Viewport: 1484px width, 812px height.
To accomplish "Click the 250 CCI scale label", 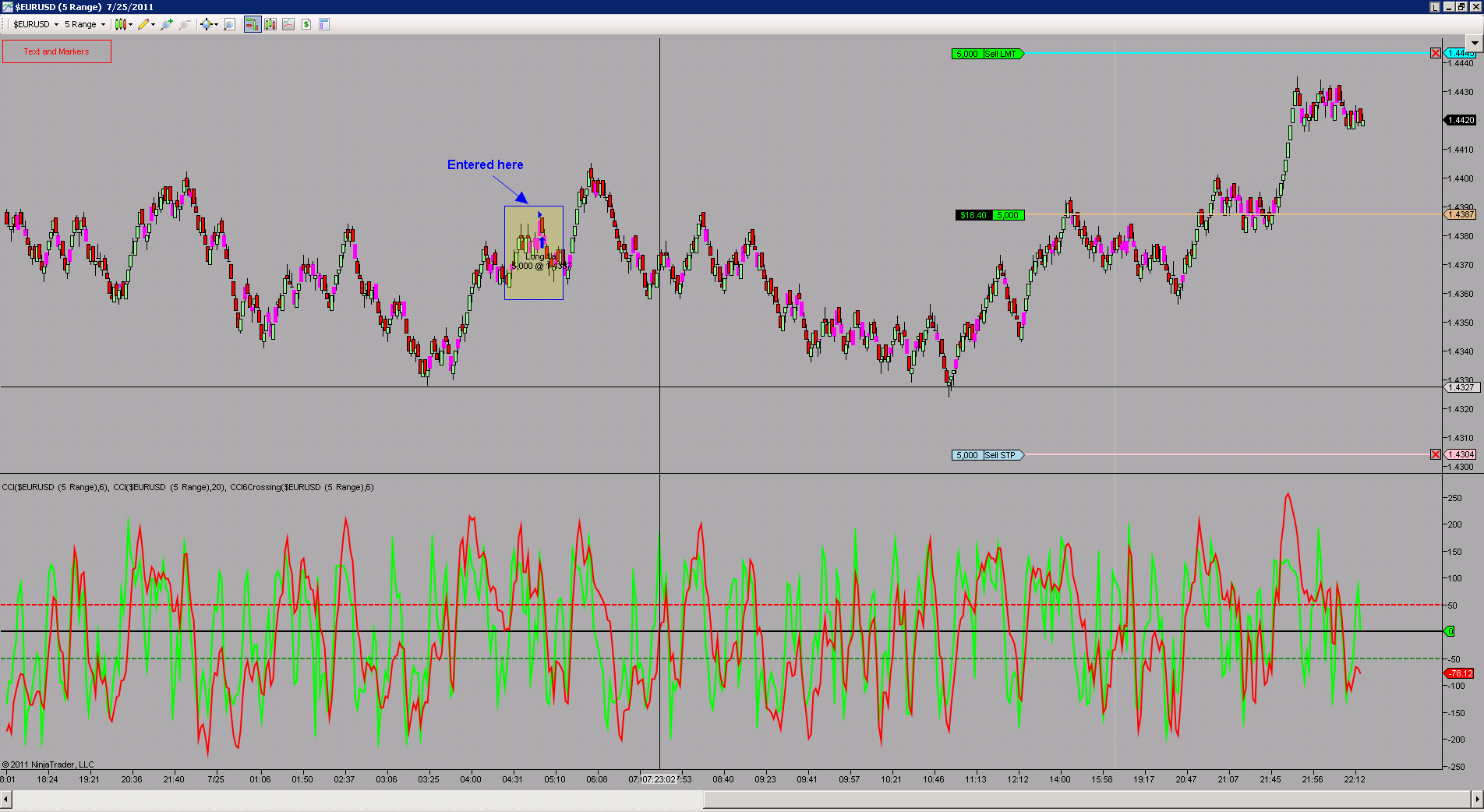I will tap(1454, 498).
